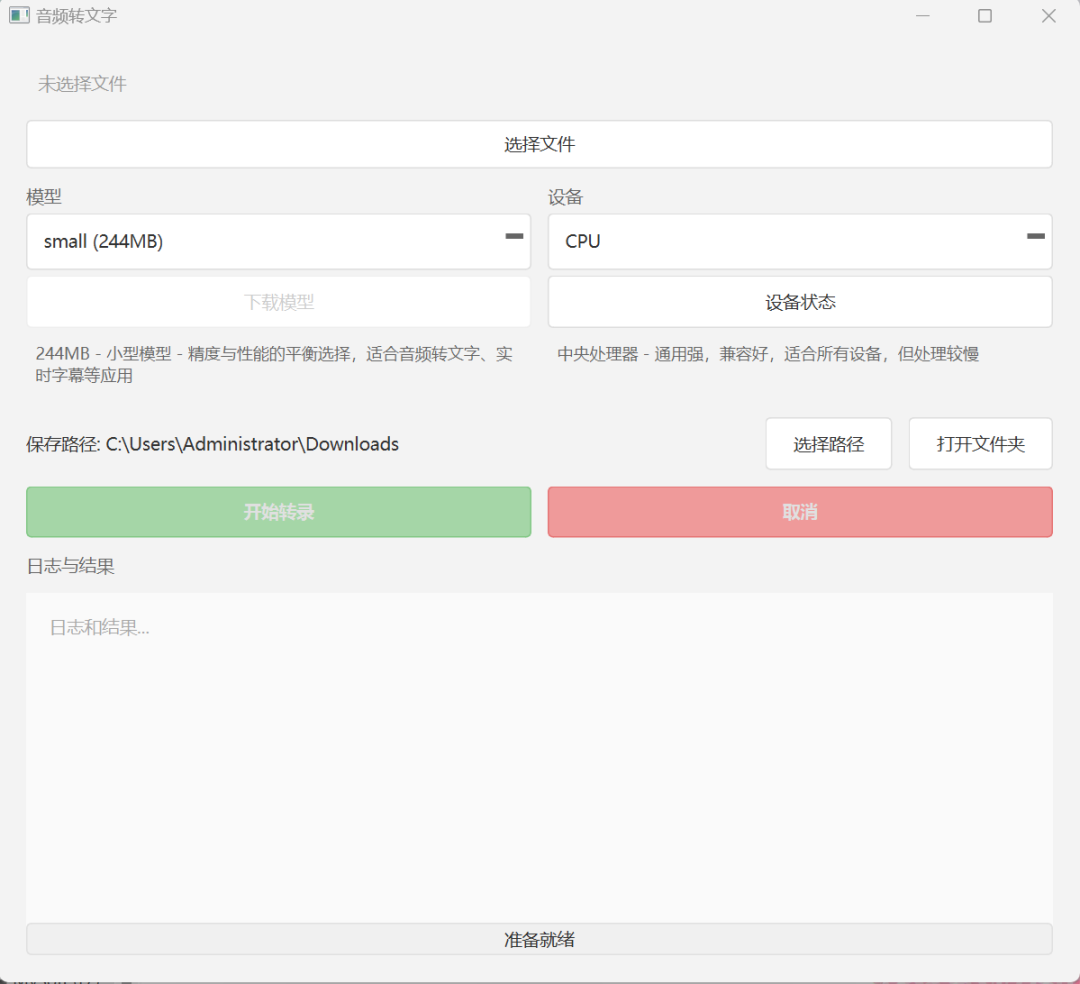Open the 设备 dropdown showing CPU
The height and width of the screenshot is (984, 1080).
click(x=800, y=241)
